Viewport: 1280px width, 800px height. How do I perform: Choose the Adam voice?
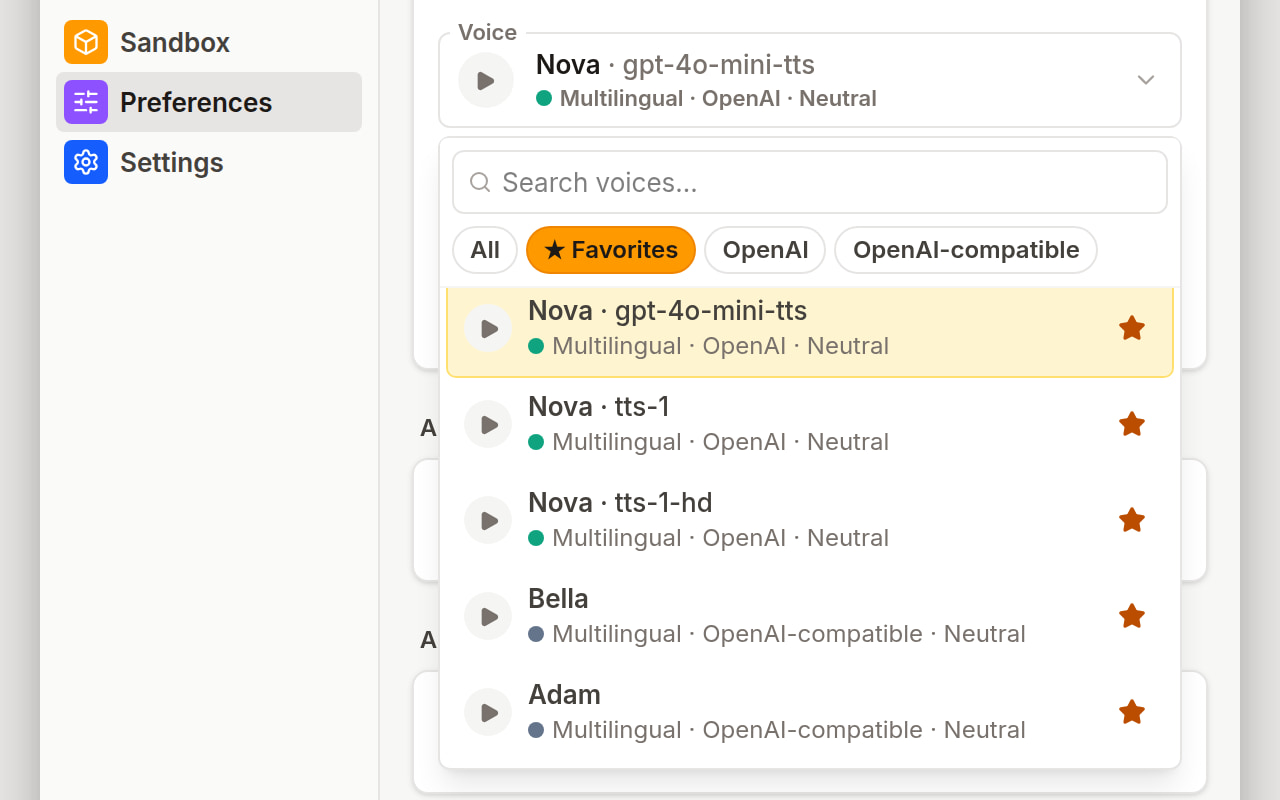click(810, 712)
